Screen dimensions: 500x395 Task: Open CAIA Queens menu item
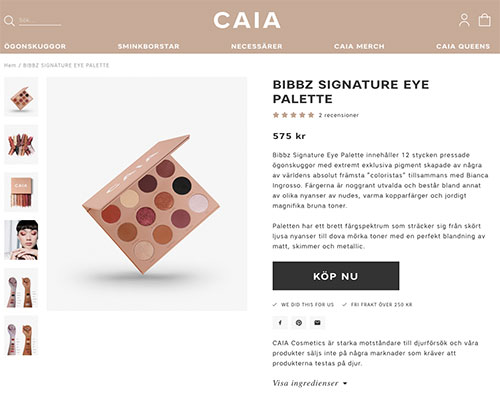pyautogui.click(x=463, y=46)
